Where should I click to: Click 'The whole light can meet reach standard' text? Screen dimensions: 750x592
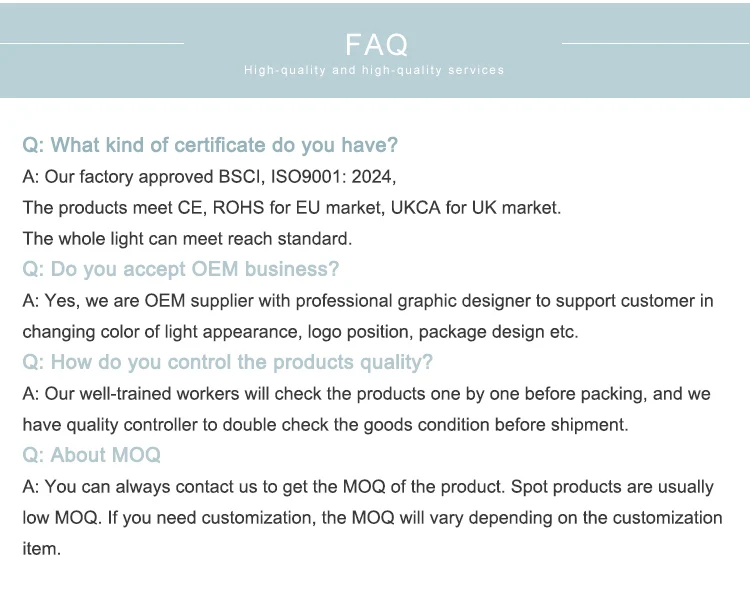(187, 239)
